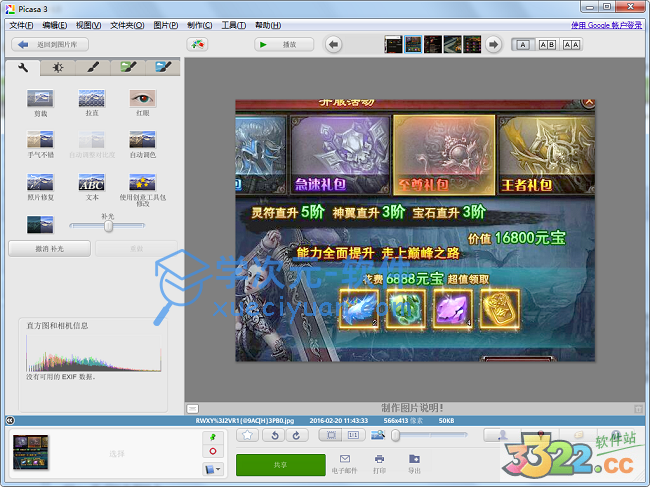Go to the next photo with right arrow
650x487 pixels.
tap(493, 44)
